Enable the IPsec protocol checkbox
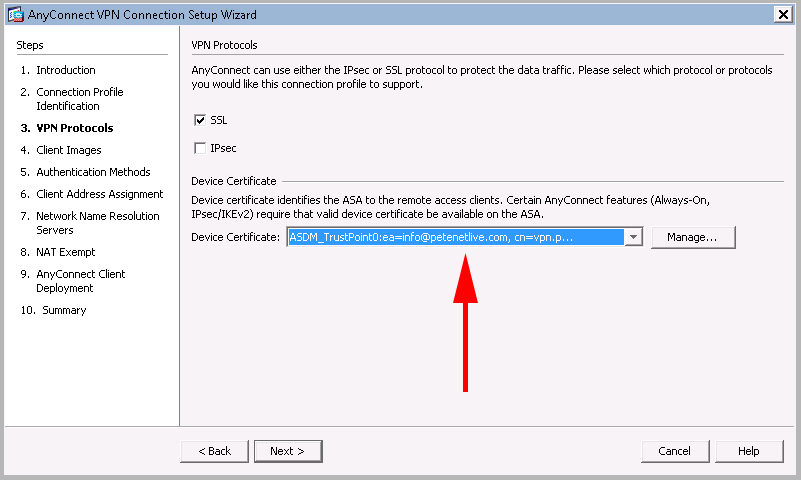Image resolution: width=801 pixels, height=480 pixels. click(200, 148)
